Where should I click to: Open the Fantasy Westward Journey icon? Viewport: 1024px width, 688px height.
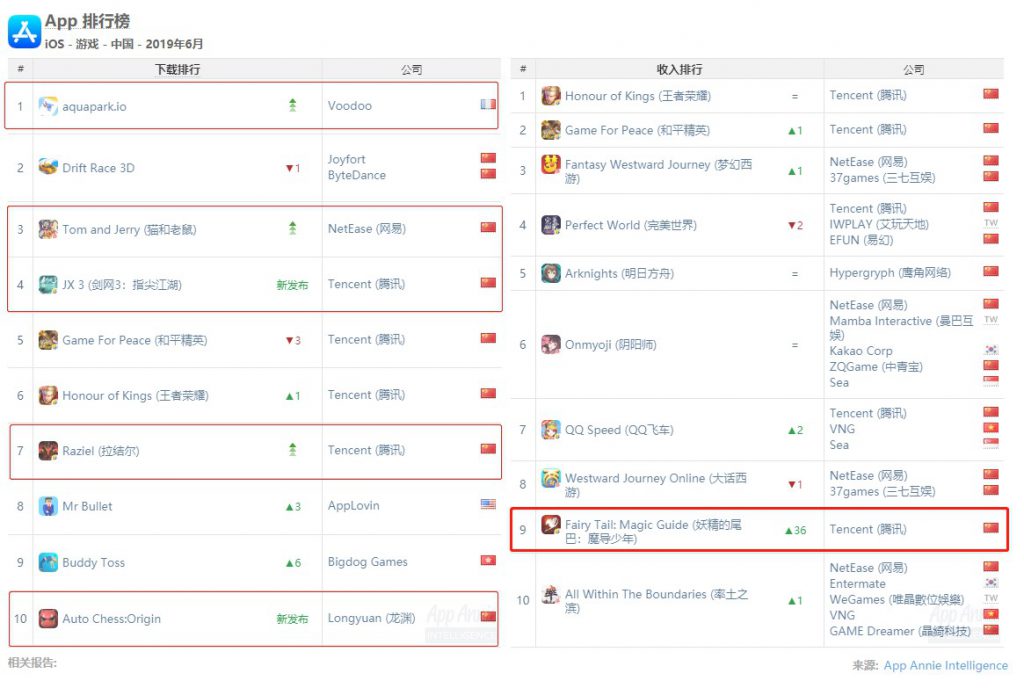(551, 164)
